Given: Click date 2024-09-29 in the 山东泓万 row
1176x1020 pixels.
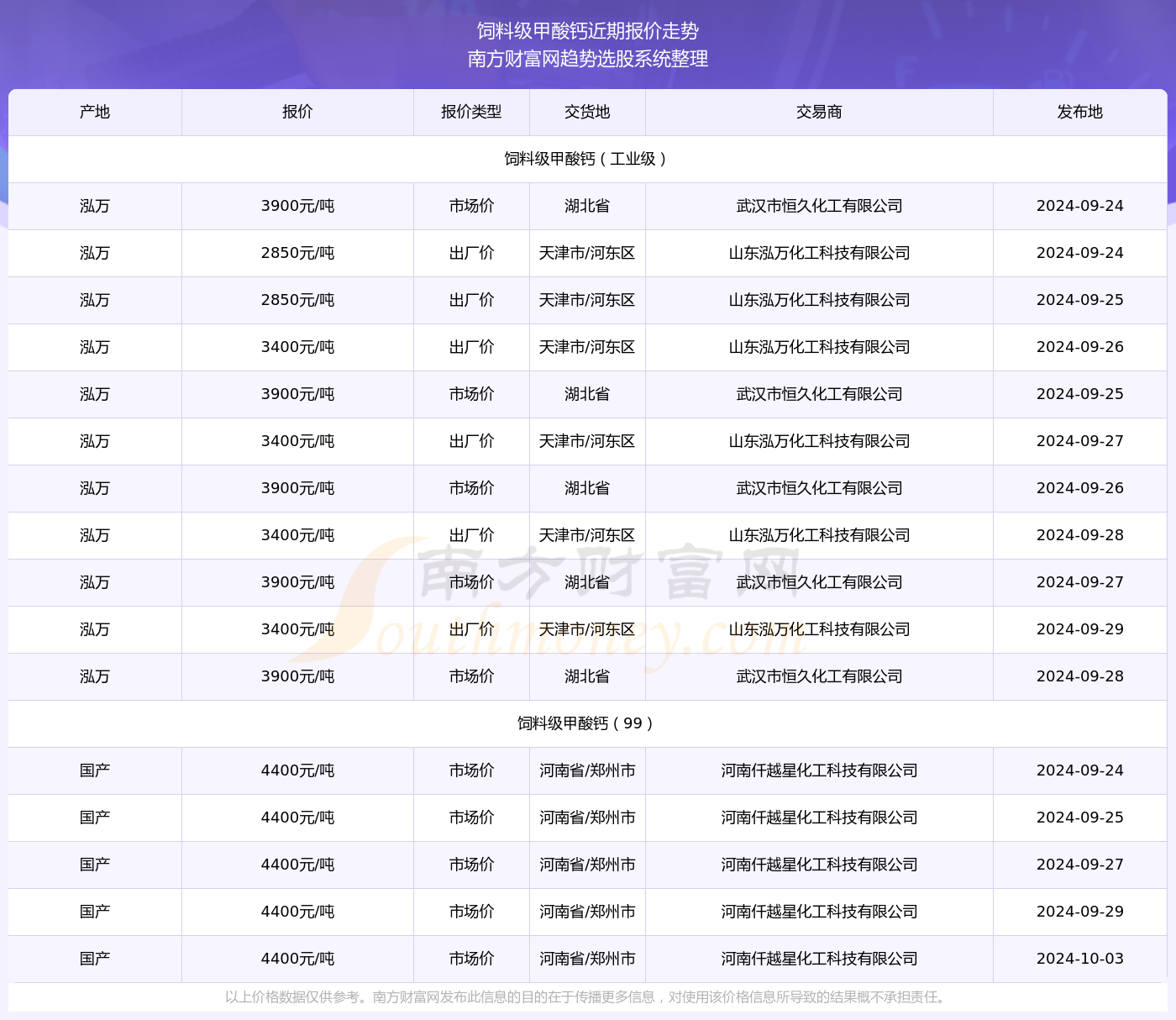Looking at the screenshot, I should tap(1080, 629).
